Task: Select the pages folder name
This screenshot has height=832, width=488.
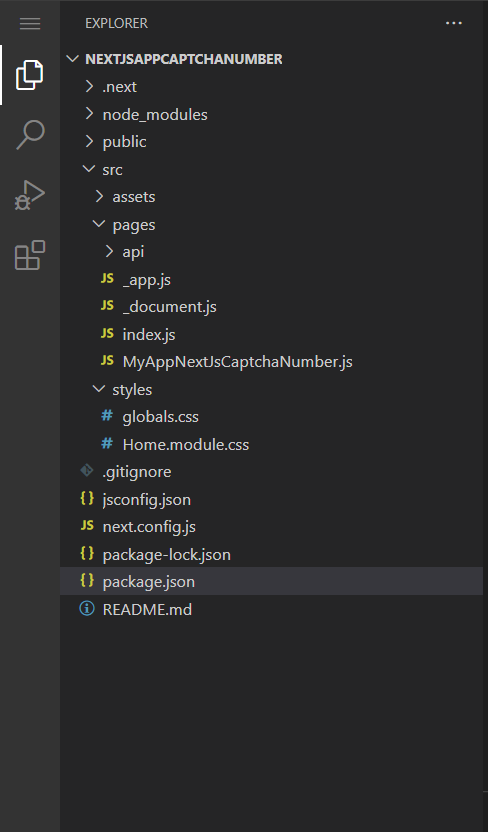Action: pyautogui.click(x=134, y=225)
